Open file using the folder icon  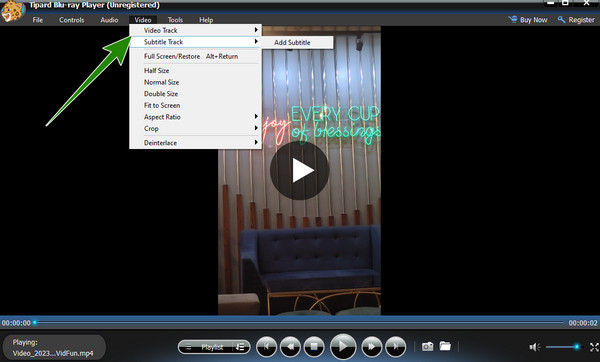tap(445, 346)
